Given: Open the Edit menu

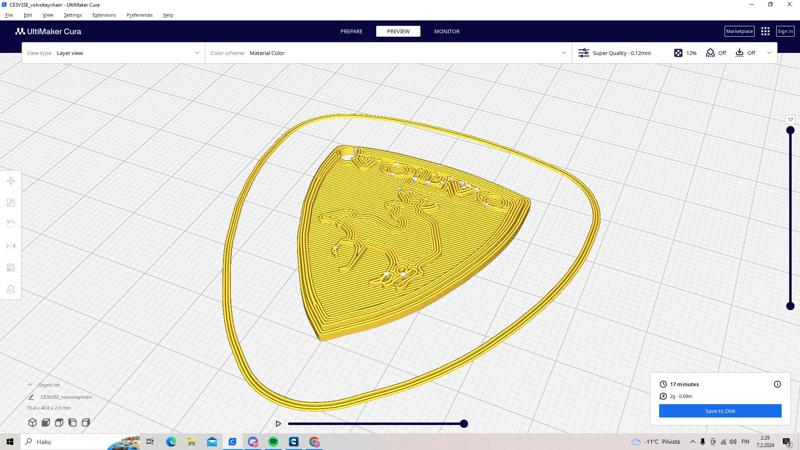Looking at the screenshot, I should coord(28,15).
